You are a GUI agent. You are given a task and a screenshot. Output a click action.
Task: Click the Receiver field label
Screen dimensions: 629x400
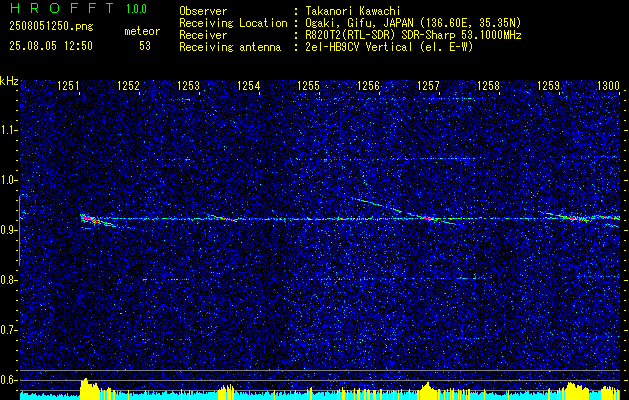[x=203, y=35]
